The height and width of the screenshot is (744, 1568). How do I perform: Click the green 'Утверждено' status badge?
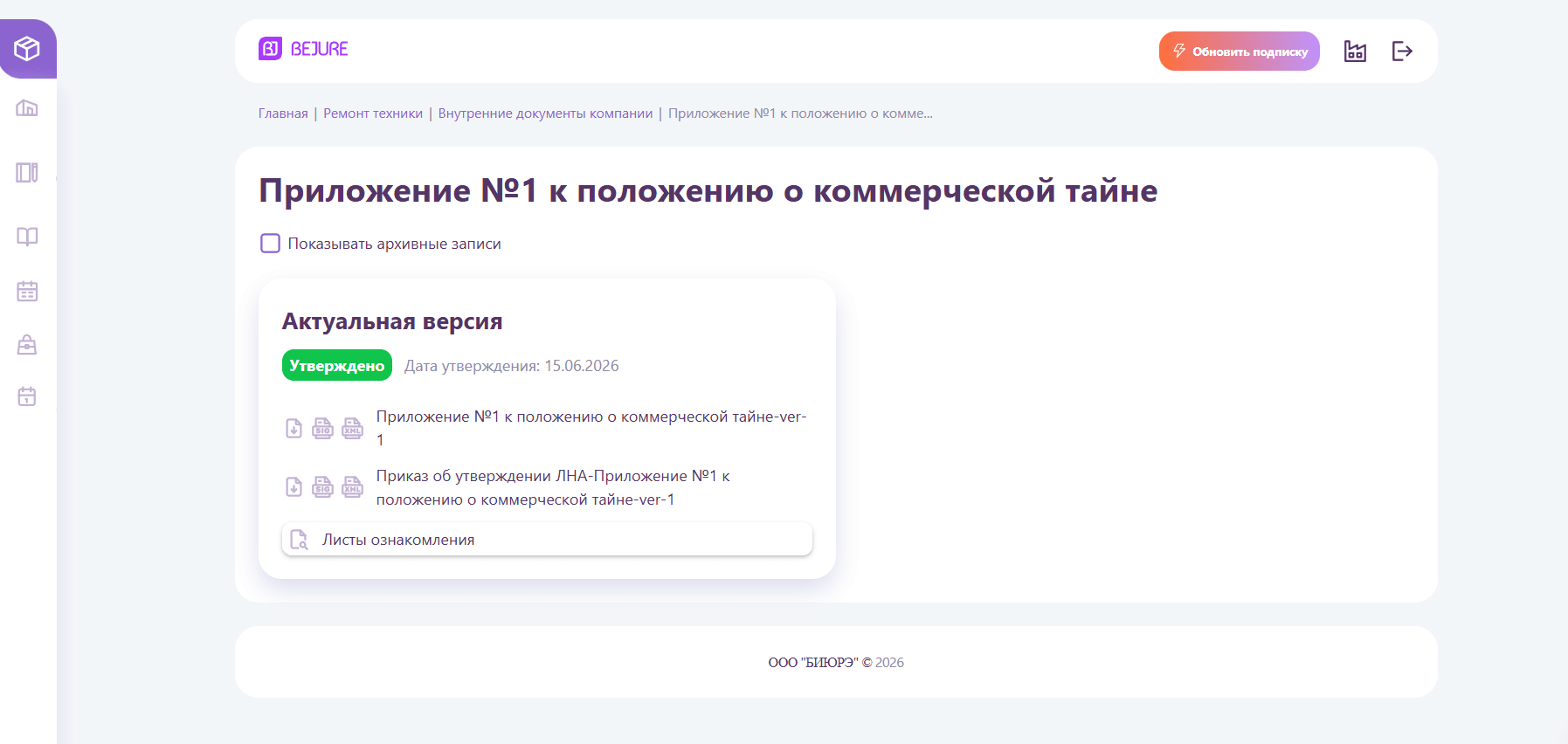[x=337, y=366]
